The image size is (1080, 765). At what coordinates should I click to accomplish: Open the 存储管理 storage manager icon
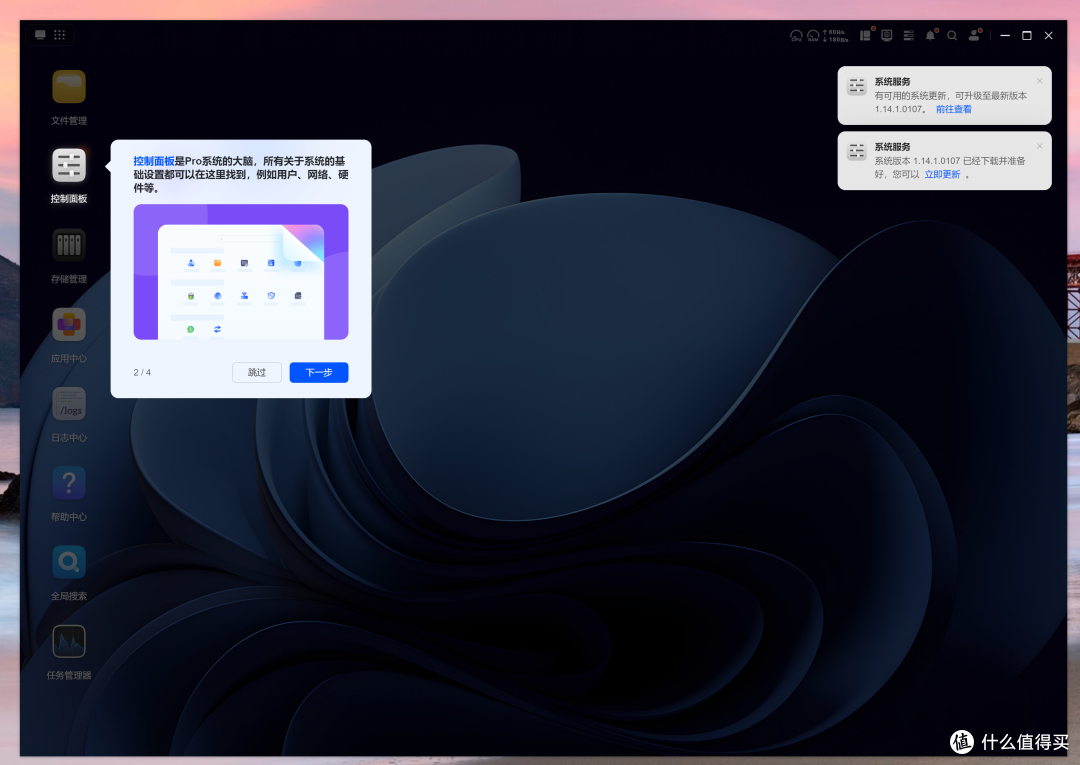pos(69,245)
